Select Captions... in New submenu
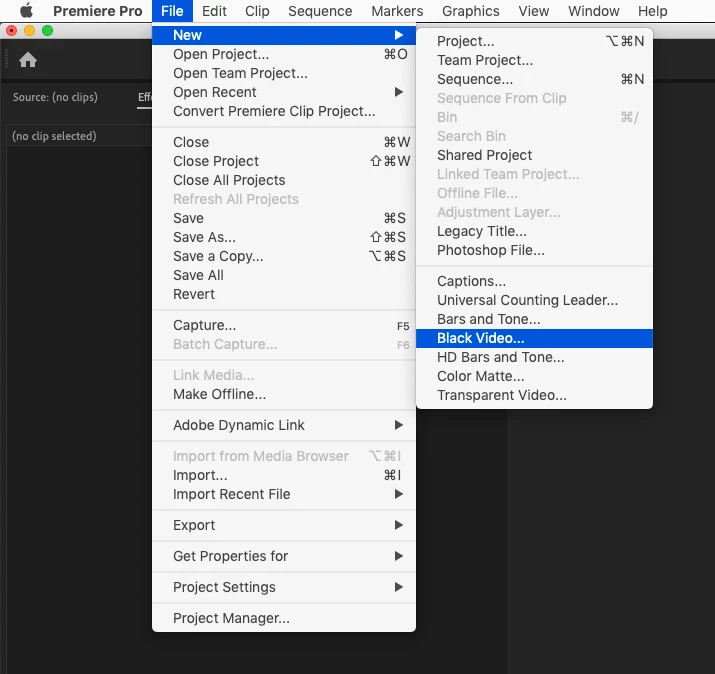715x674 pixels. click(534, 281)
